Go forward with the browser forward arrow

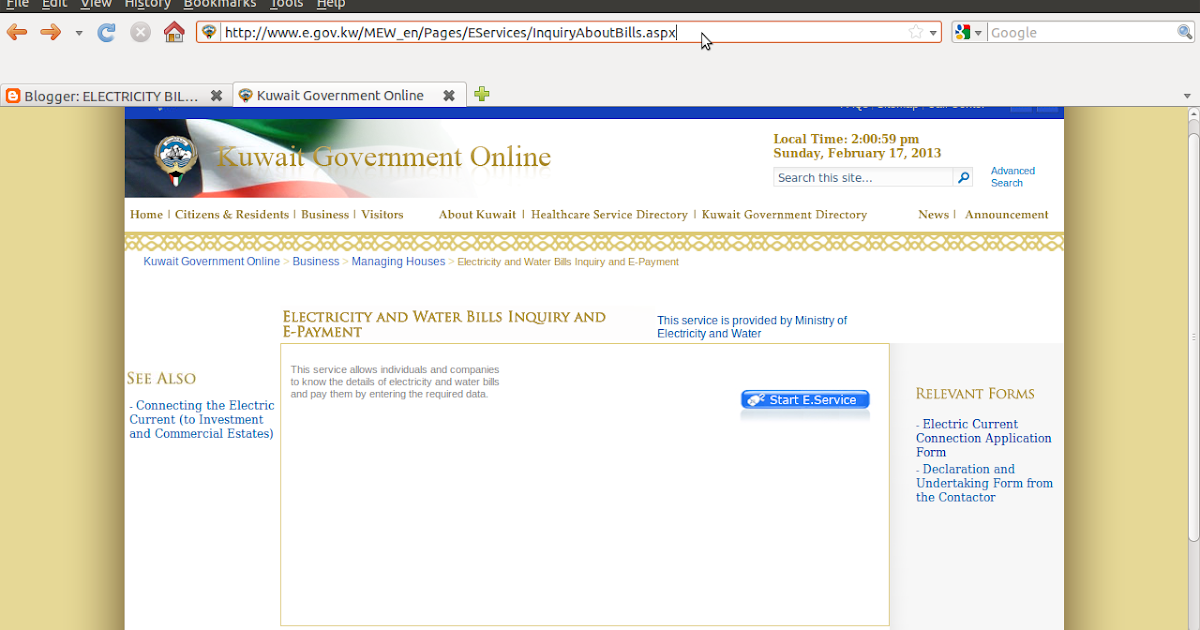point(50,32)
